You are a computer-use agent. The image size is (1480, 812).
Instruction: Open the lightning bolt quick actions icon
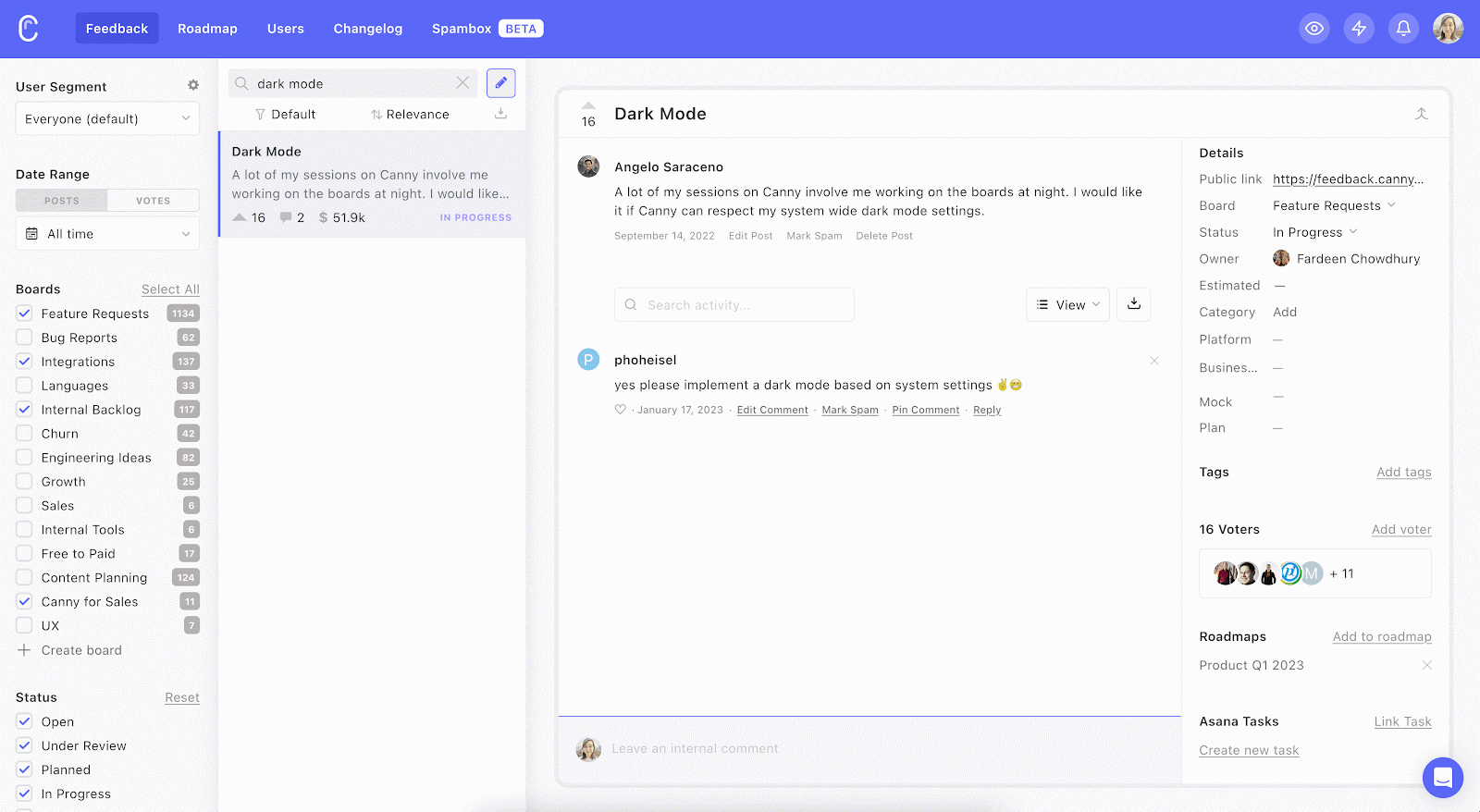pyautogui.click(x=1359, y=29)
